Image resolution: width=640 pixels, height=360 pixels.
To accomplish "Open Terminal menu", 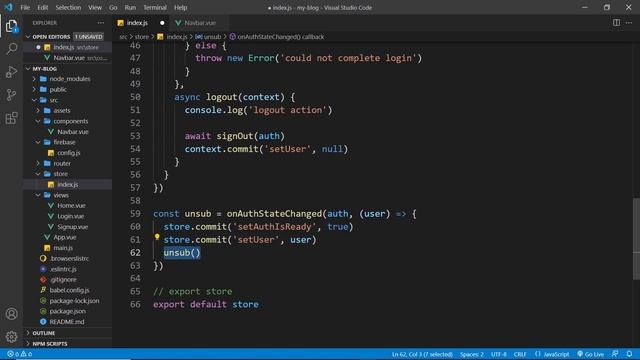I will [x=155, y=7].
